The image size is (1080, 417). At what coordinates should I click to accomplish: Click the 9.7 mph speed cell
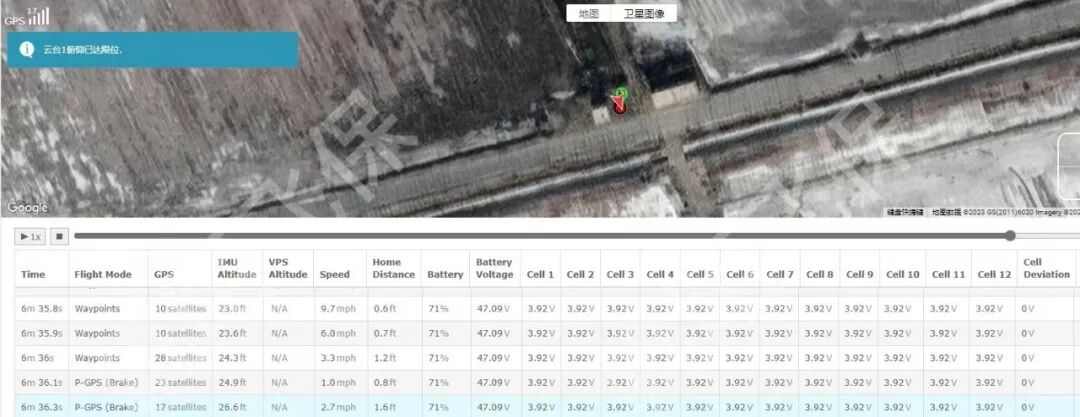click(x=338, y=309)
